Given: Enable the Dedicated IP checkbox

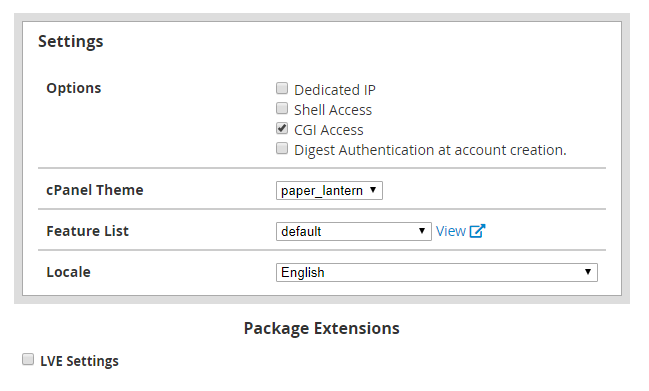Looking at the screenshot, I should 282,88.
